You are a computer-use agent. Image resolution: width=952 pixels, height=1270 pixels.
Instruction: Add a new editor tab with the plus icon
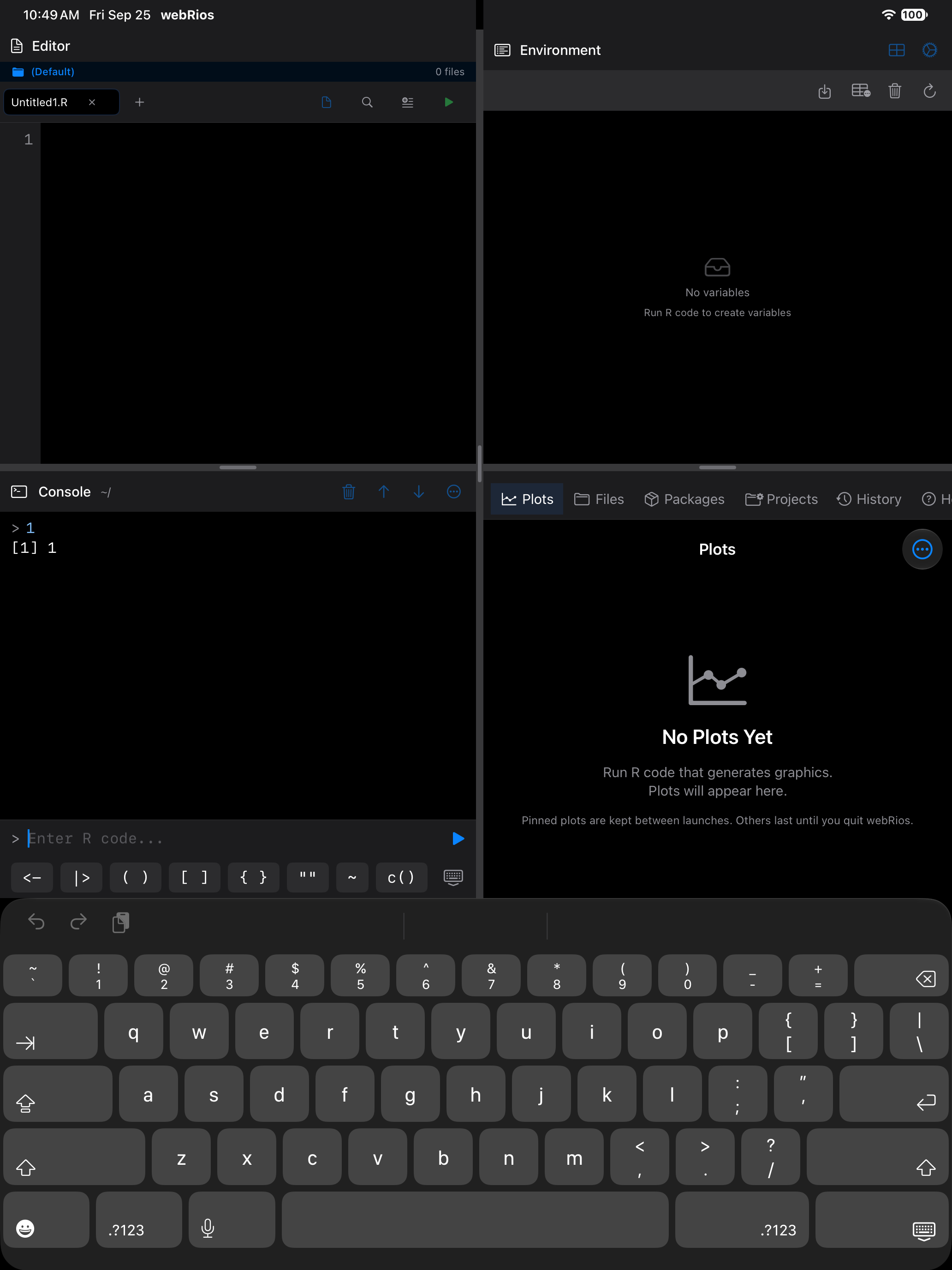pyautogui.click(x=139, y=102)
